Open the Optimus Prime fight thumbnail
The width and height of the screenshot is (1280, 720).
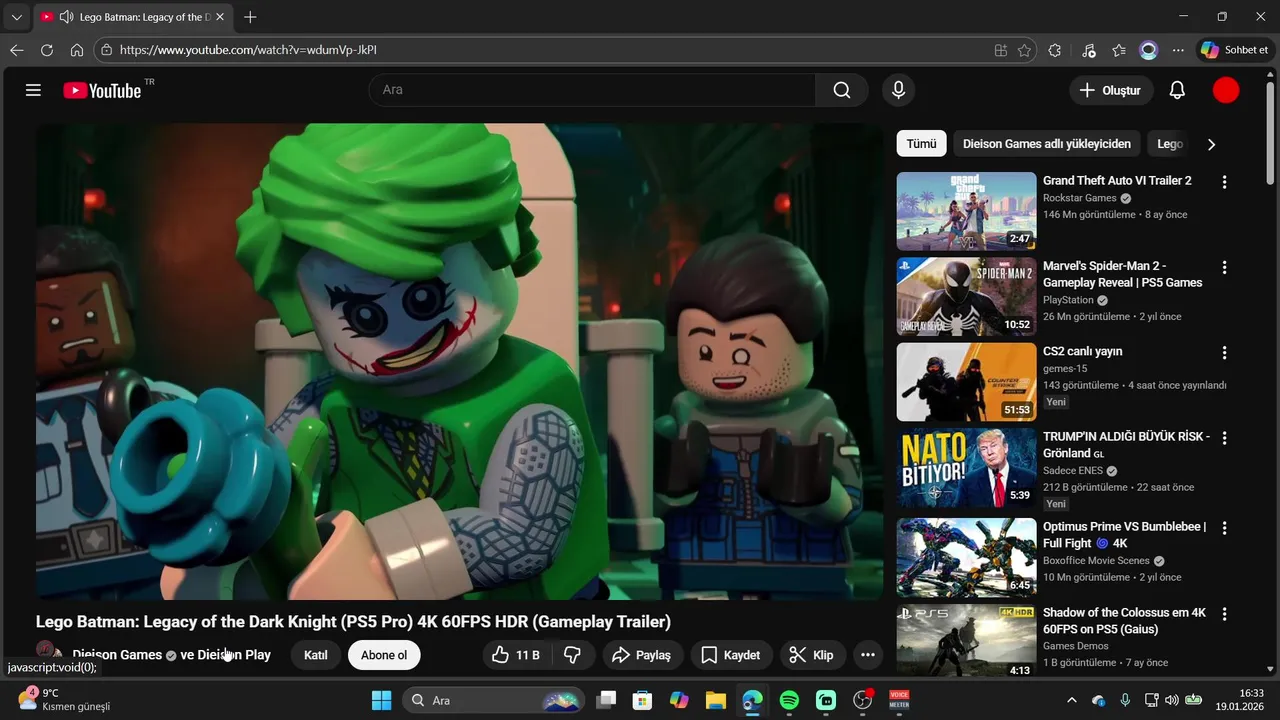[966, 557]
